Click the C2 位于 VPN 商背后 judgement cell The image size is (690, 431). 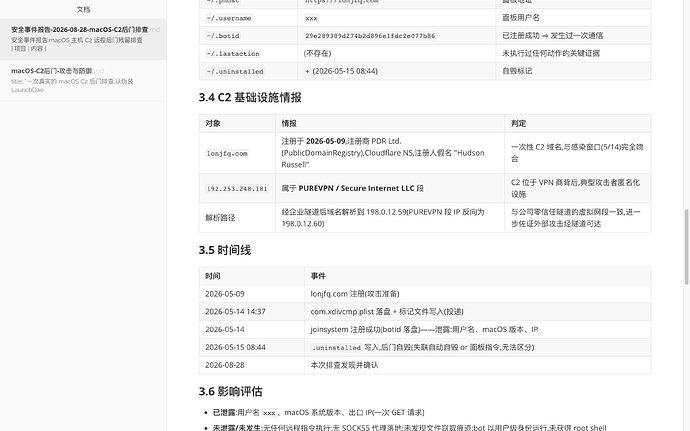point(578,188)
